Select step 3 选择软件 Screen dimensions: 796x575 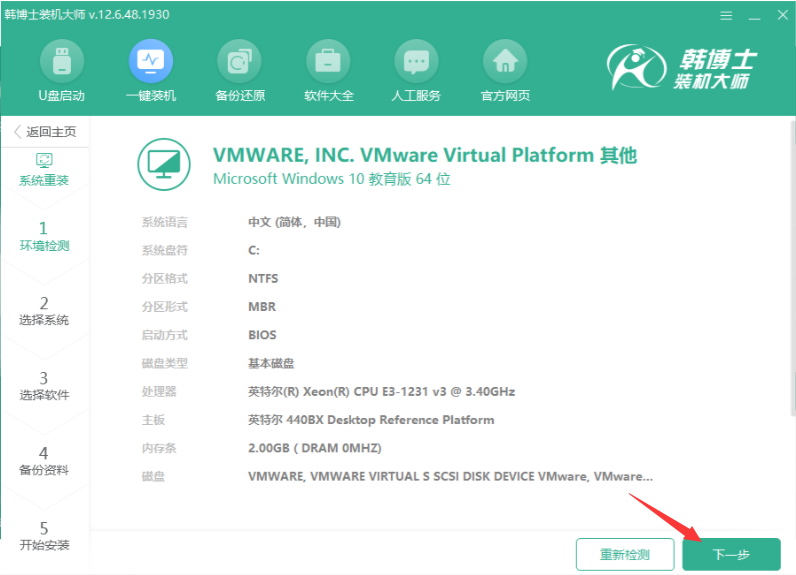(44, 386)
